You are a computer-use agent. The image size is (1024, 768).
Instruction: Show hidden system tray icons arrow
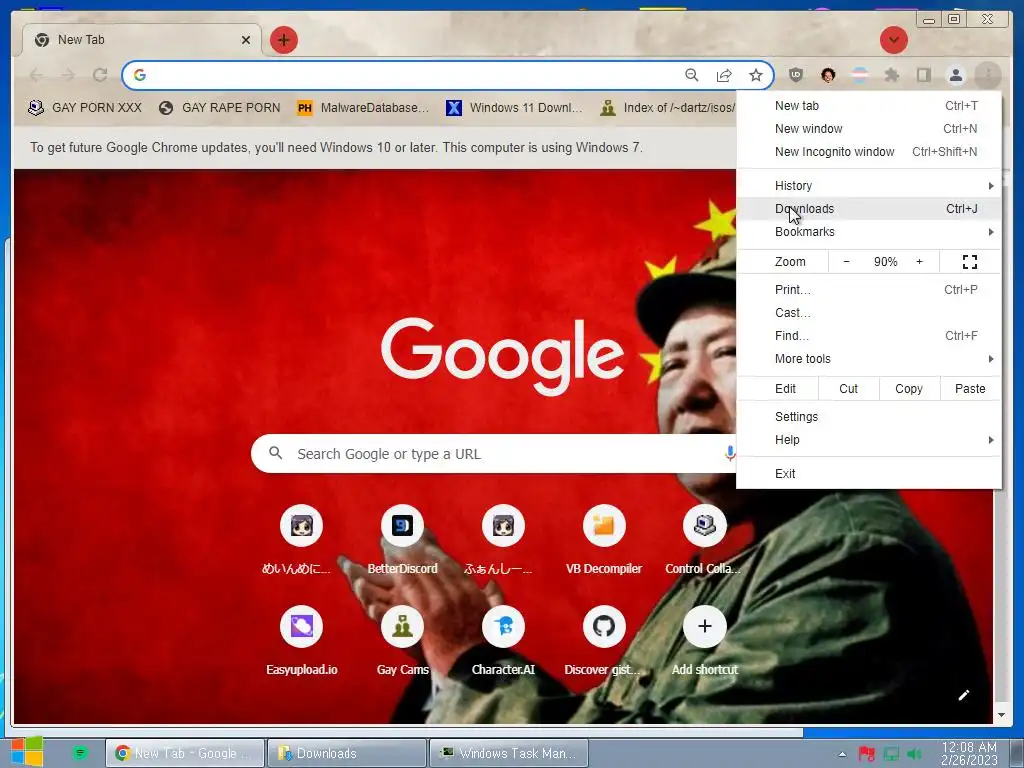842,754
